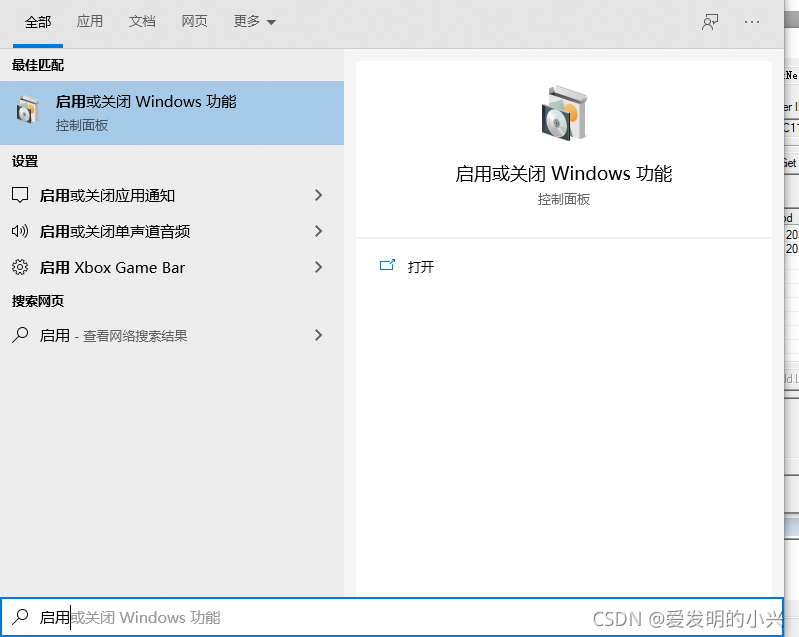Expand arrow for 启用或关闭应用通知
799x637 pixels.
point(318,195)
